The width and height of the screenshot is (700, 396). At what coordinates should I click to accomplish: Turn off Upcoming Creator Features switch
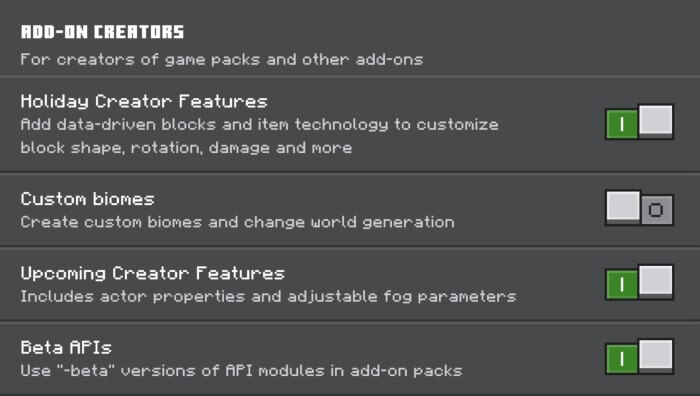[639, 283]
